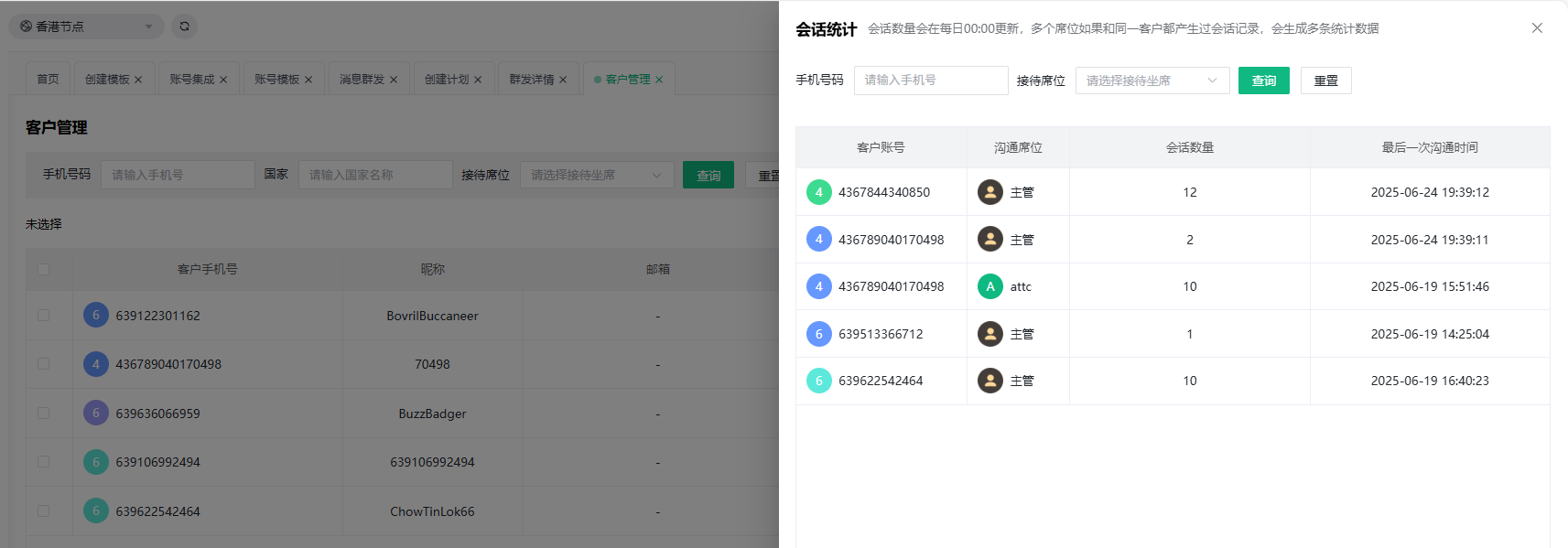Open 接待席位 dropdown on 客户管理 page
1568x548 pixels.
597,175
